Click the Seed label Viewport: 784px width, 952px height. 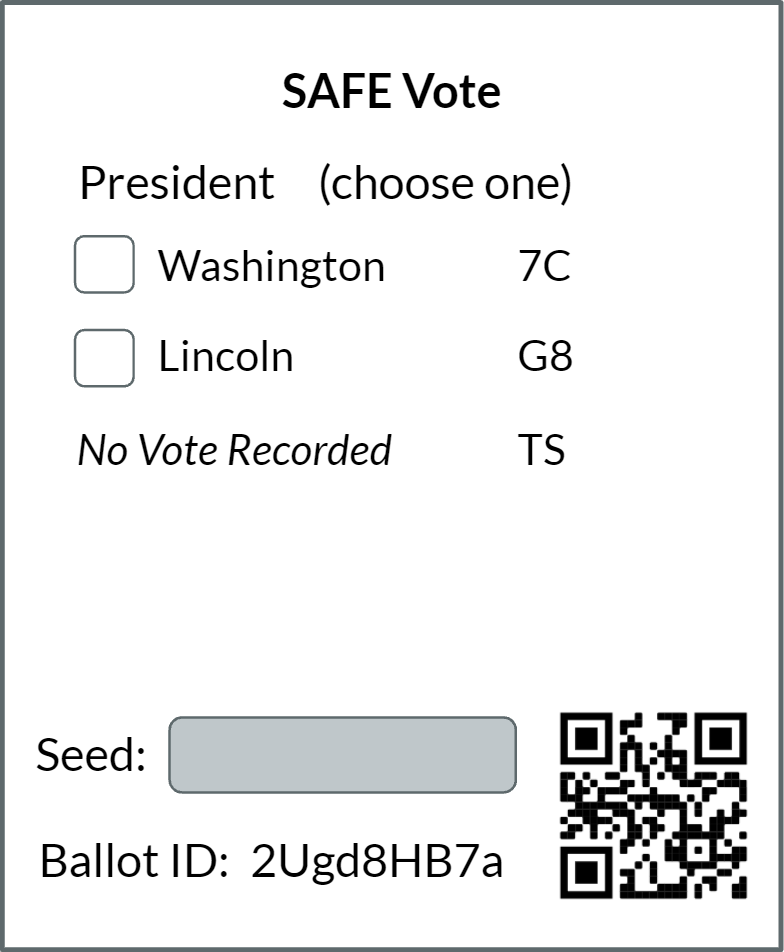click(91, 755)
